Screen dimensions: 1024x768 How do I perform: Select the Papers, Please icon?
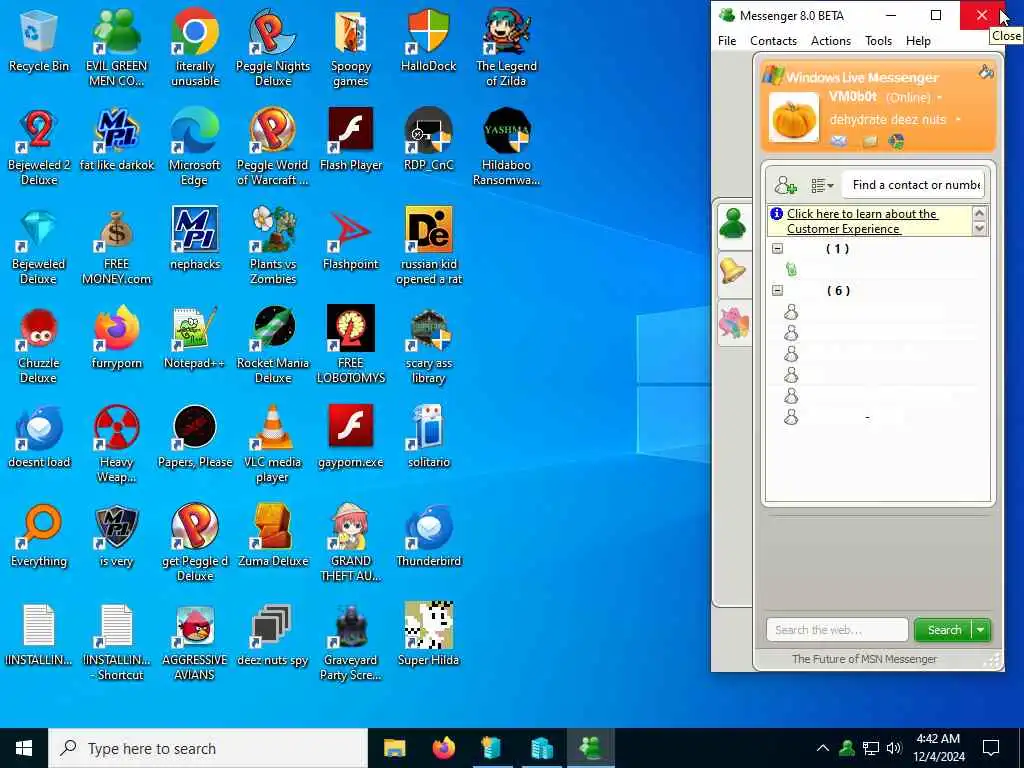[195, 437]
